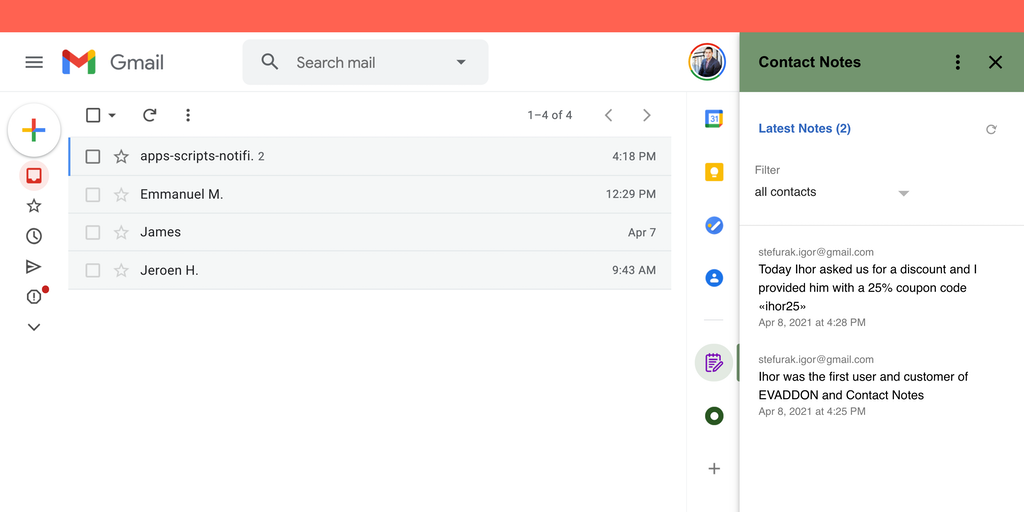Open the email from Emmanuel M.
This screenshot has width=1024, height=512.
tap(370, 194)
